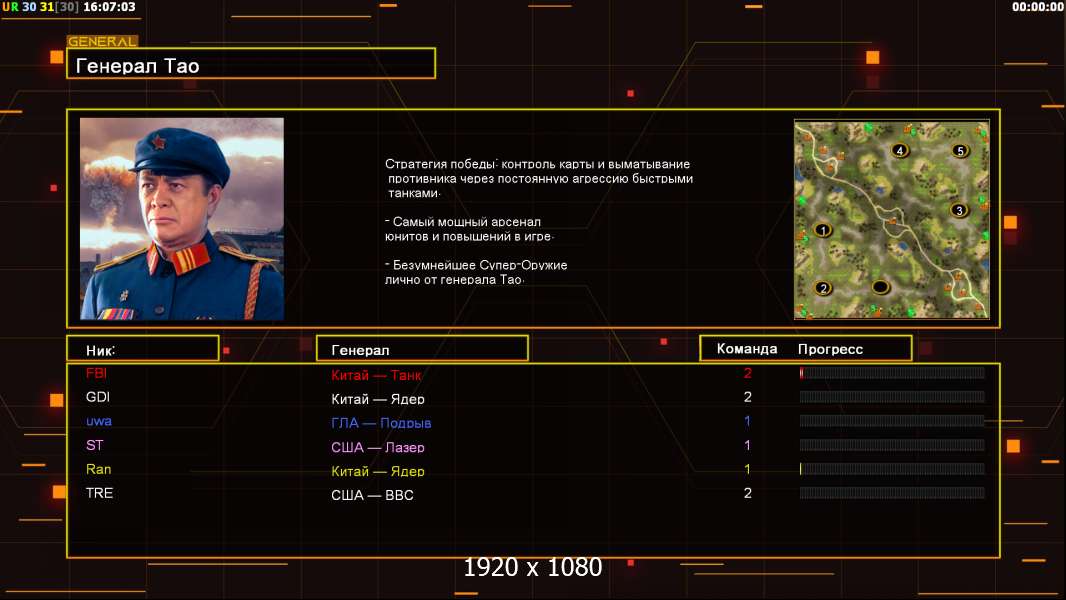The height and width of the screenshot is (600, 1066).
Task: Click team number 1 in uwa row
Action: tap(748, 421)
